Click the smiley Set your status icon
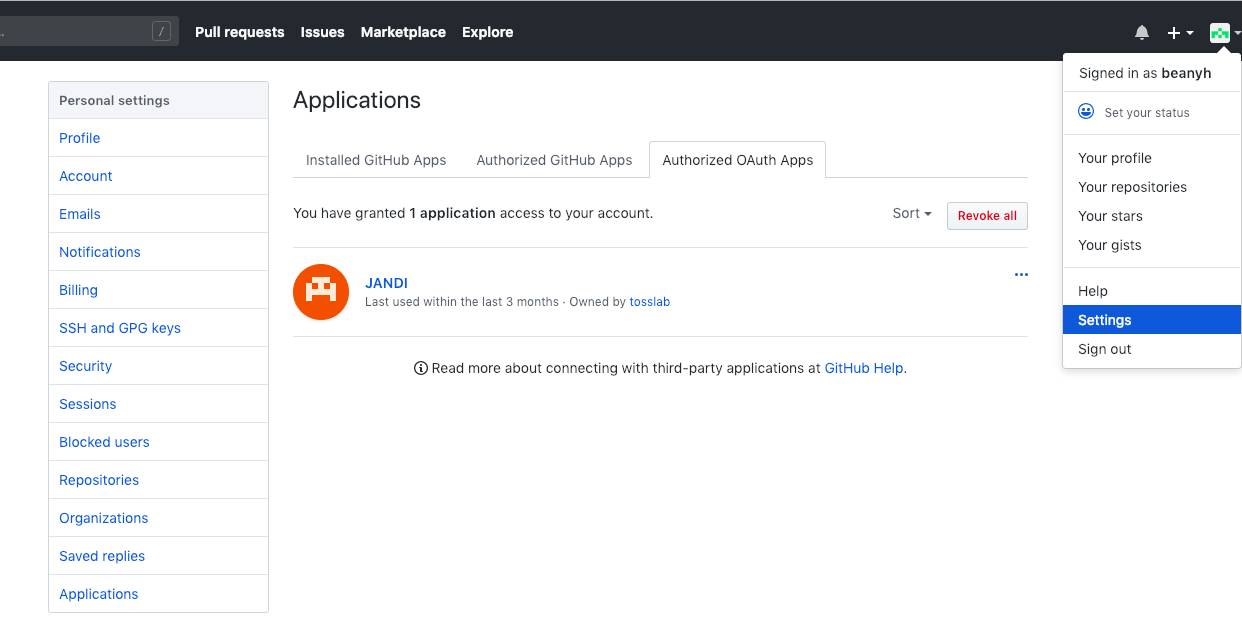 point(1086,112)
